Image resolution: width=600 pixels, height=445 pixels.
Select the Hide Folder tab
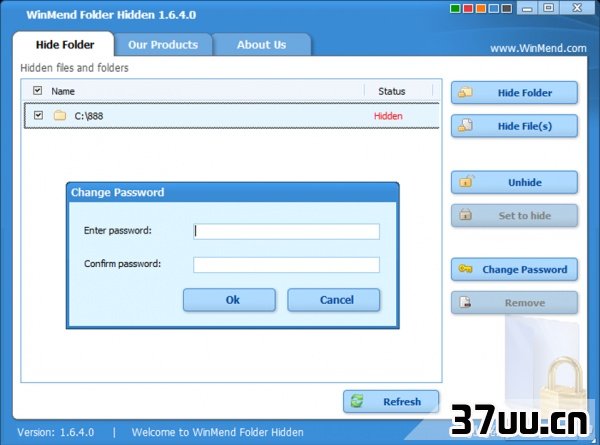[64, 45]
